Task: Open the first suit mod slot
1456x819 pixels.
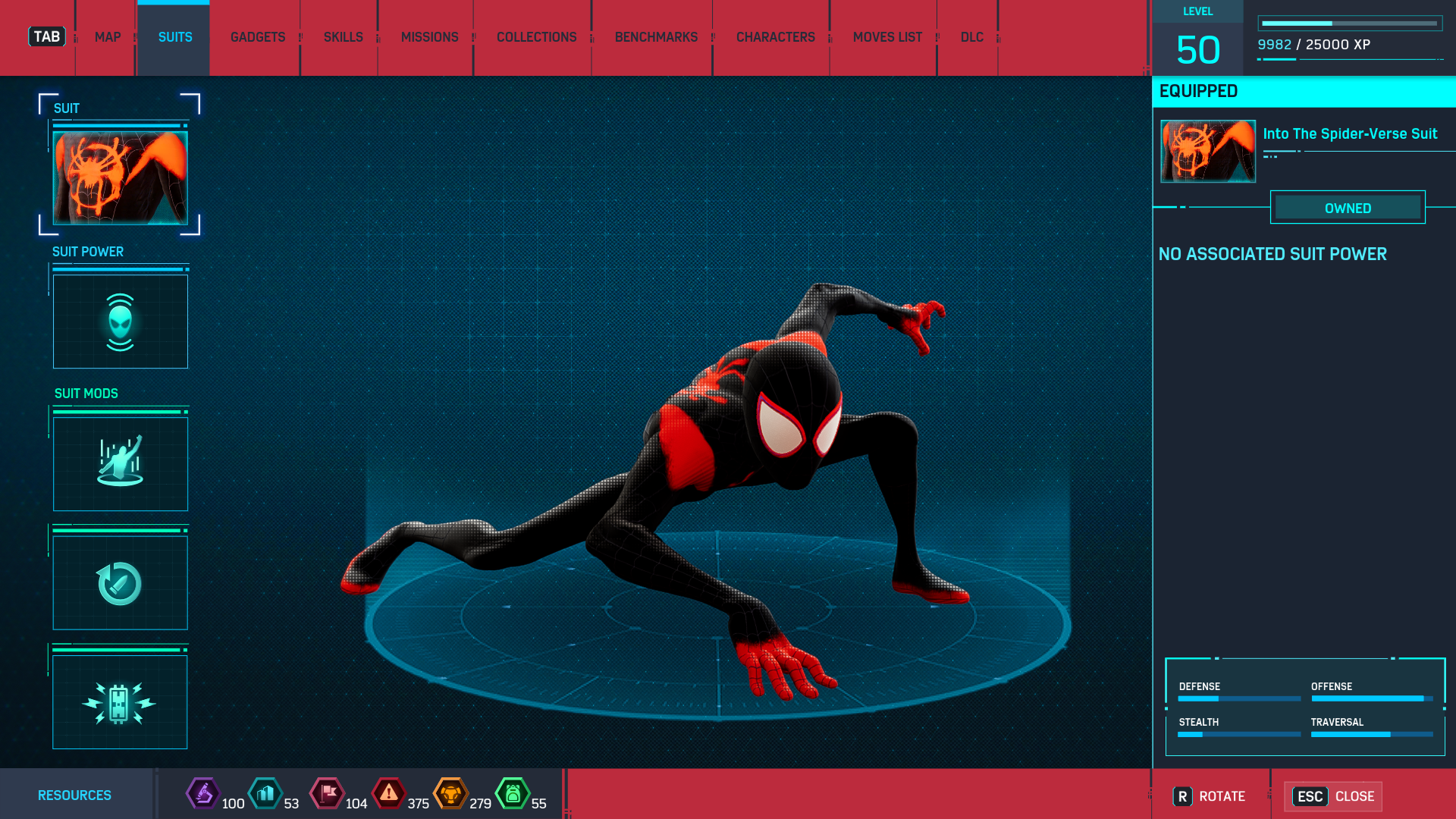Action: [x=120, y=463]
